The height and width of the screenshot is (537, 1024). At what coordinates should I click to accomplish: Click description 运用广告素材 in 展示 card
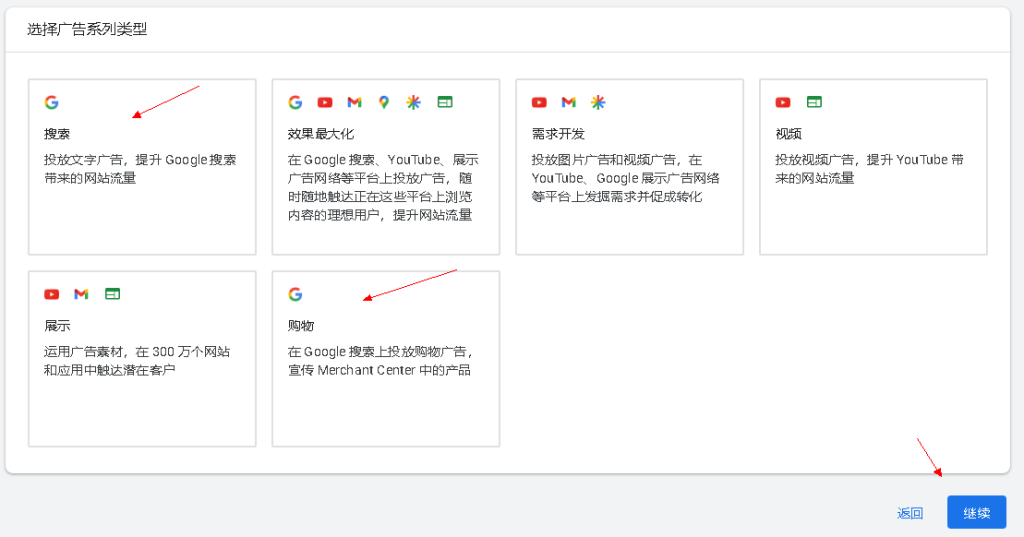137,361
